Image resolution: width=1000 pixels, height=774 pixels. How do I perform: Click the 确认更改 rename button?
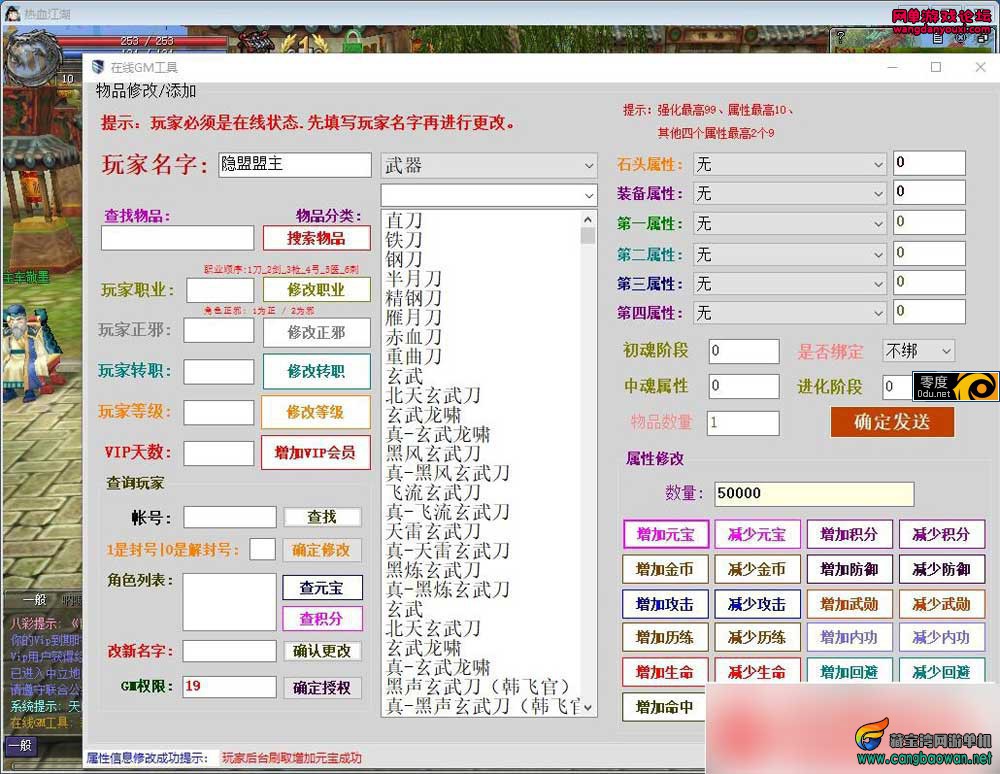coord(322,651)
